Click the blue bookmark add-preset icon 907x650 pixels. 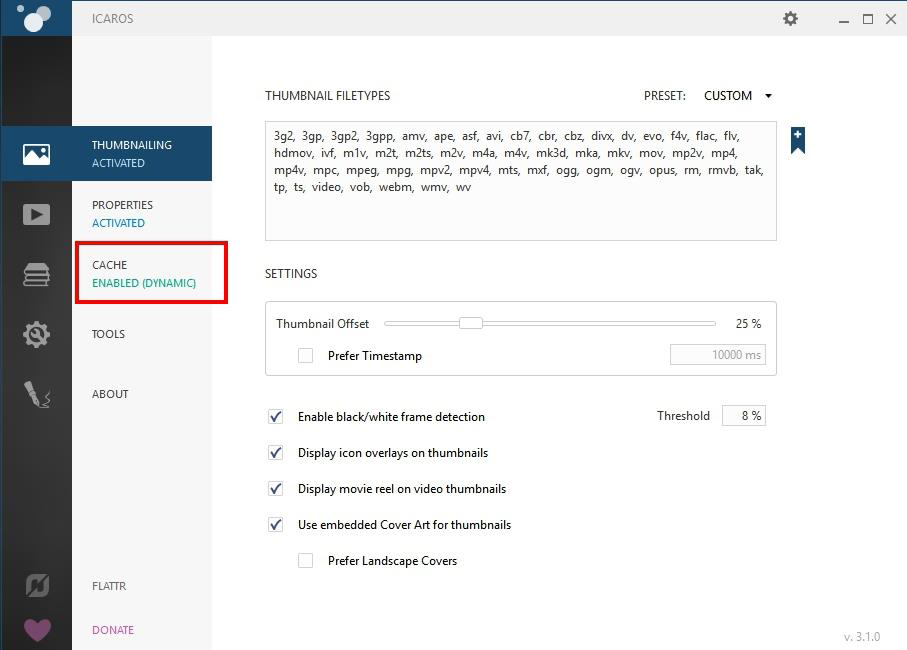pyautogui.click(x=797, y=140)
